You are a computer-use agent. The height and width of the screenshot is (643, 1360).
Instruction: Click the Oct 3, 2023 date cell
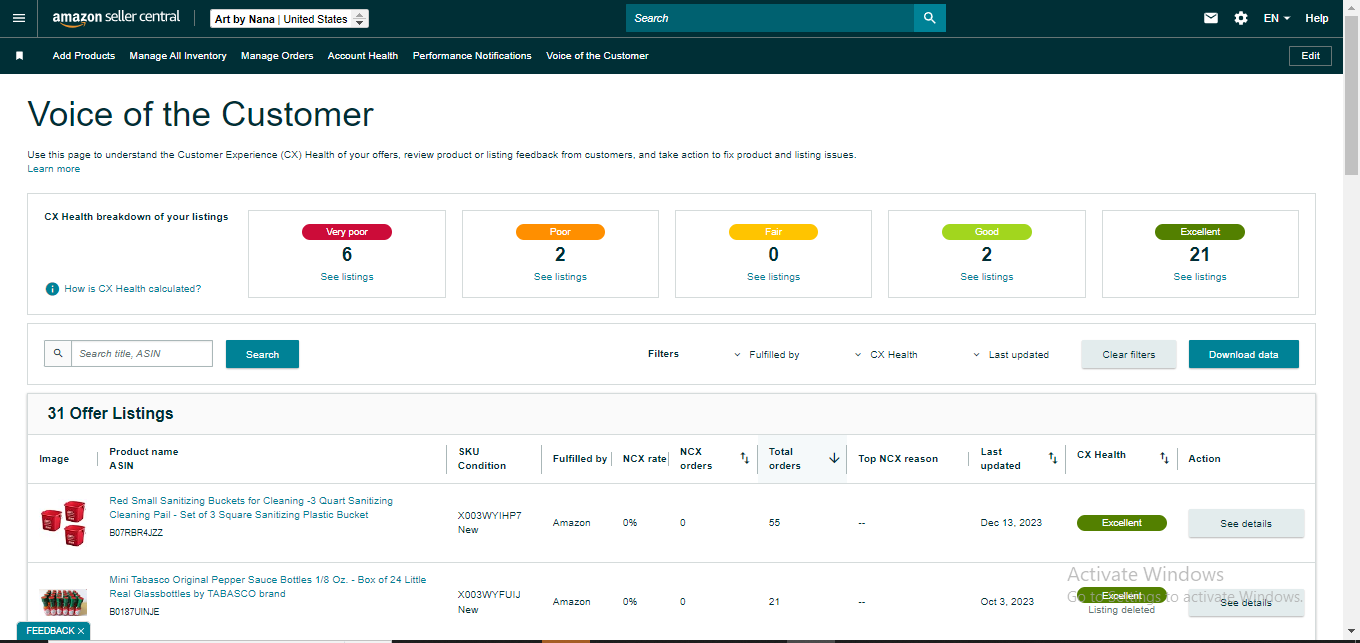1007,602
